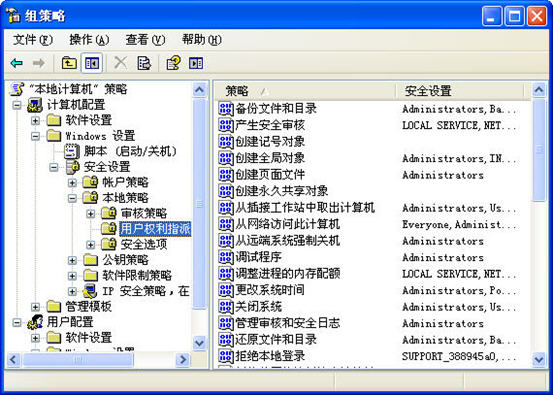Expand the 安全选项 tree node

click(90, 244)
